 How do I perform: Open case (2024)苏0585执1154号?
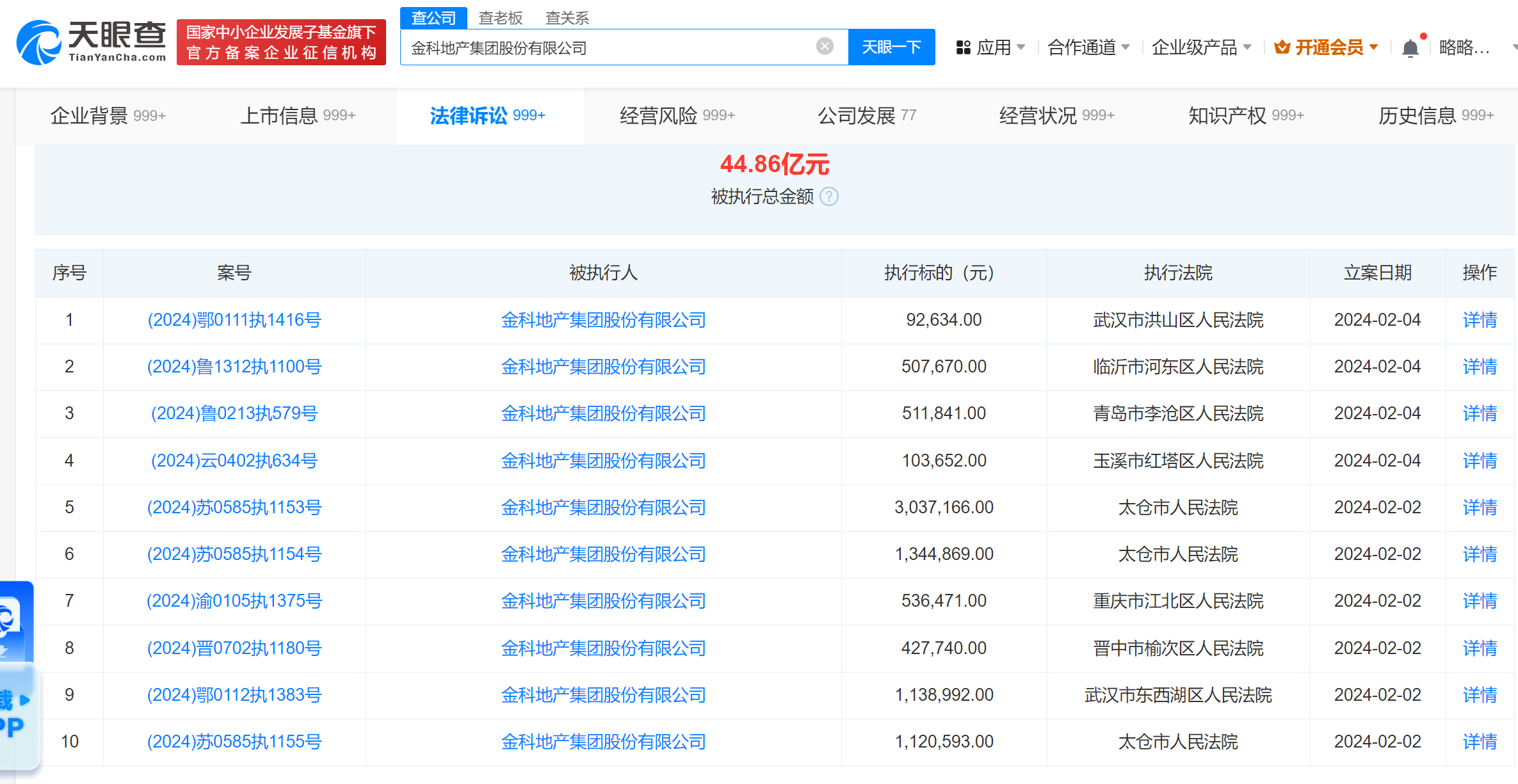point(234,554)
